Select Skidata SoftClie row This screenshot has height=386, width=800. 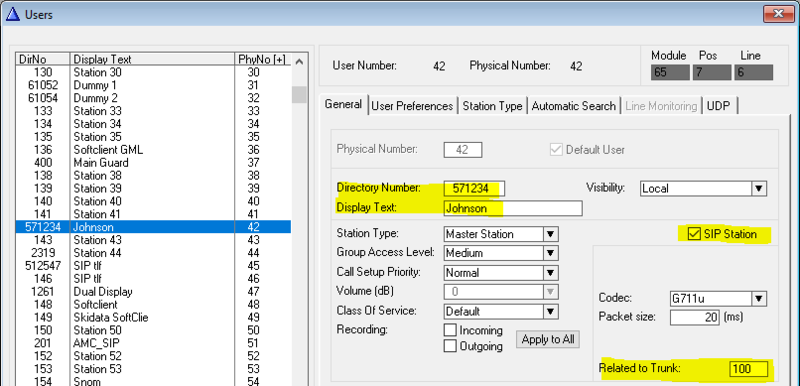click(x=153, y=318)
